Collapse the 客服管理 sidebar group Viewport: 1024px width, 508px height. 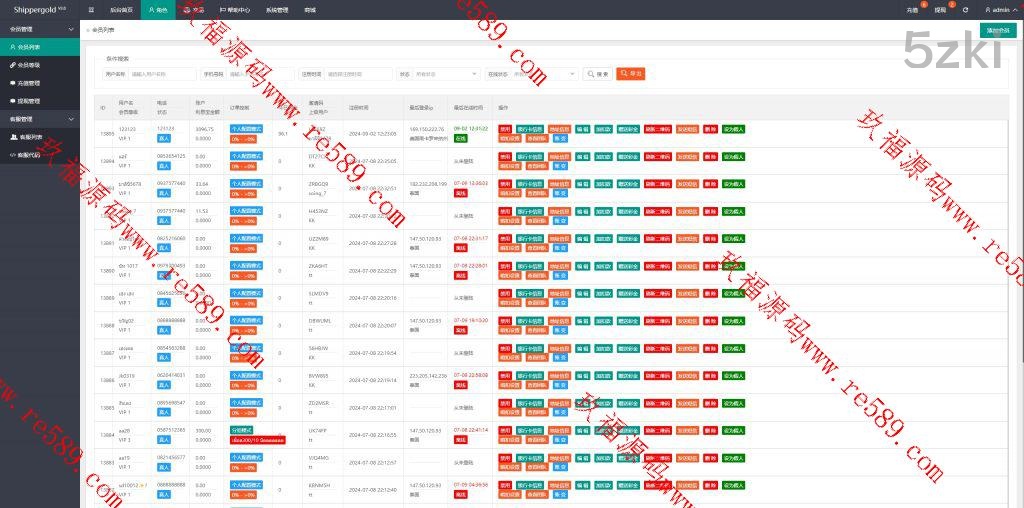pyautogui.click(x=40, y=119)
